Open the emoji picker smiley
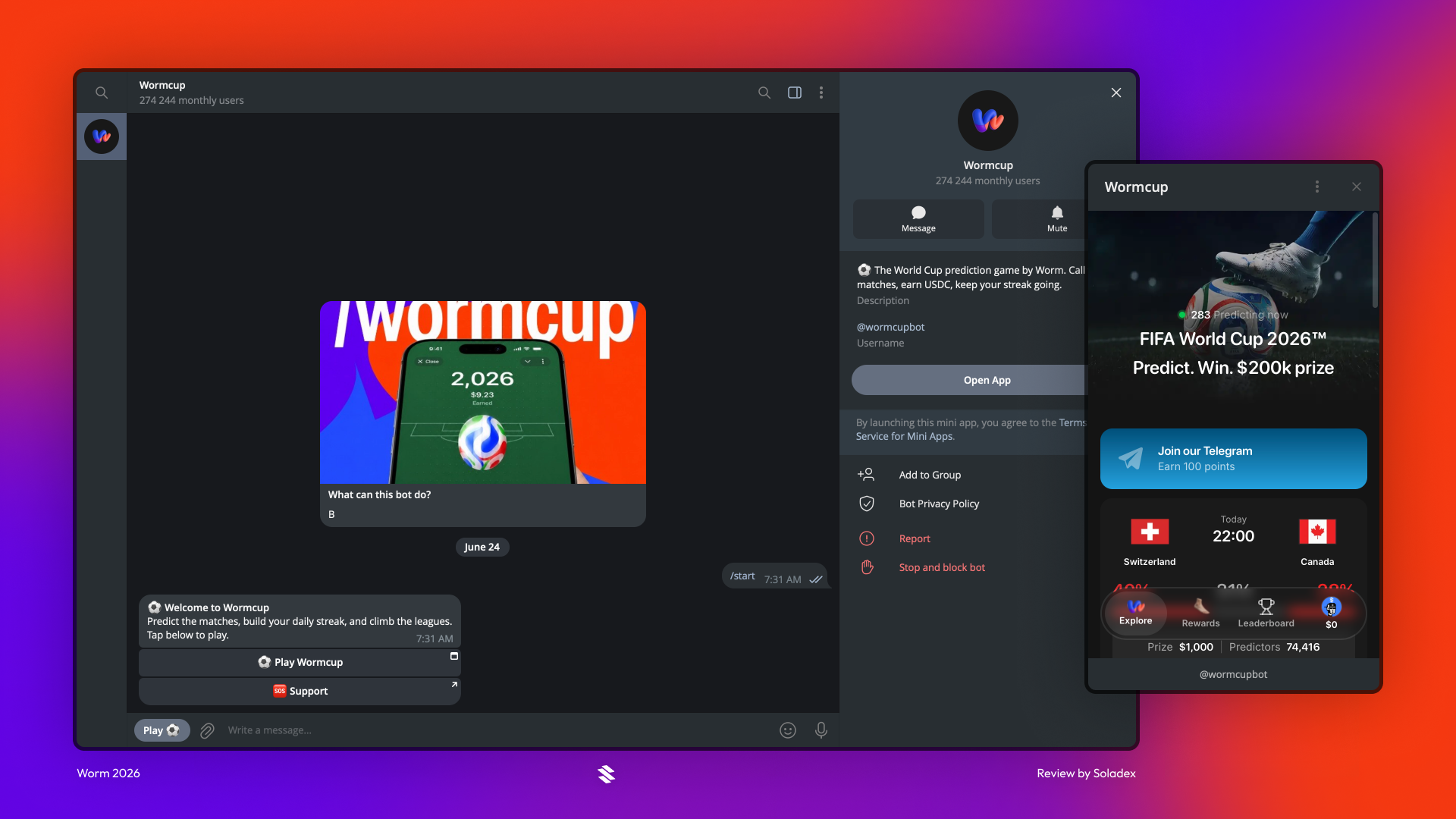The height and width of the screenshot is (819, 1456). tap(788, 730)
